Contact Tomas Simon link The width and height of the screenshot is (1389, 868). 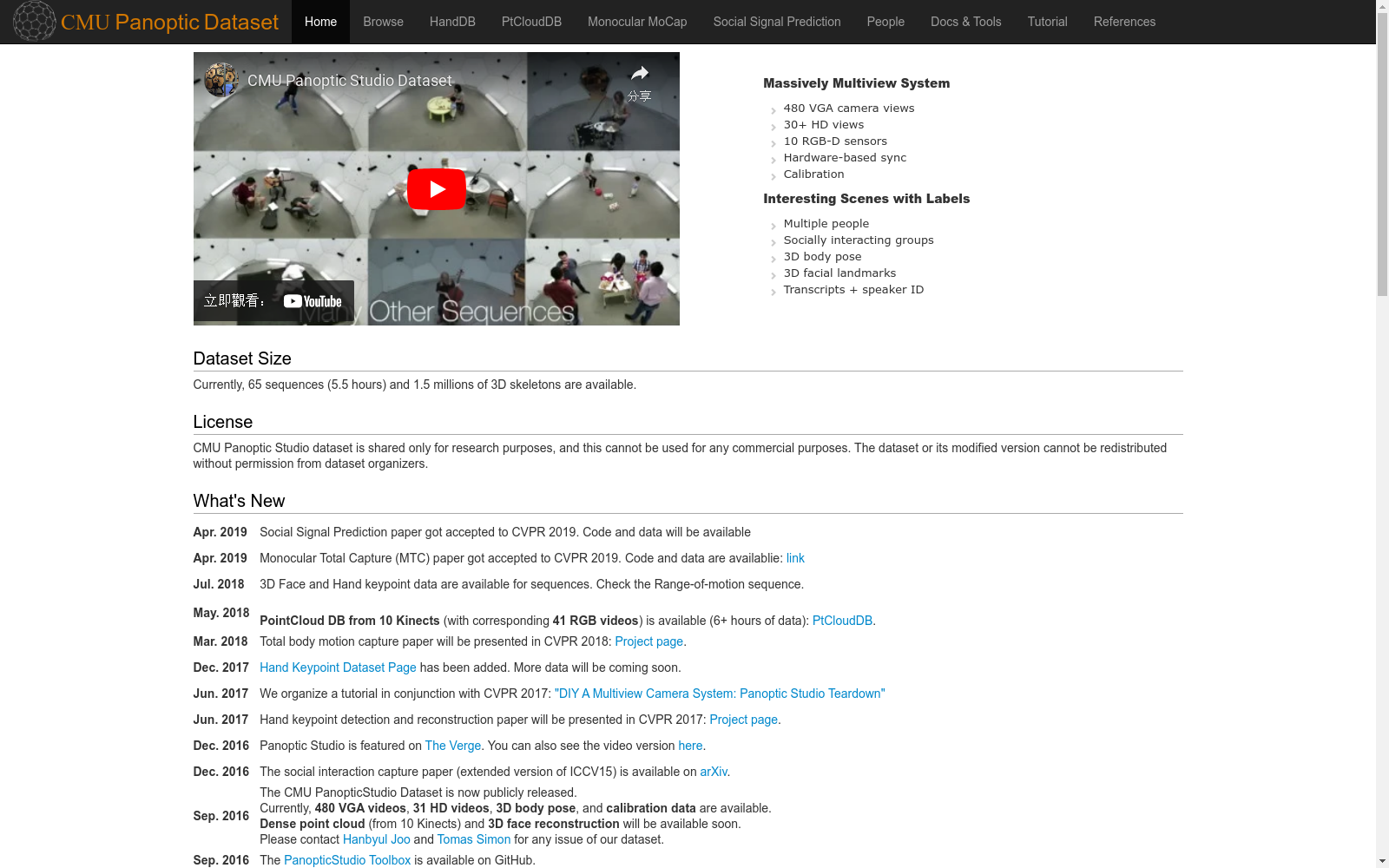pyautogui.click(x=474, y=839)
